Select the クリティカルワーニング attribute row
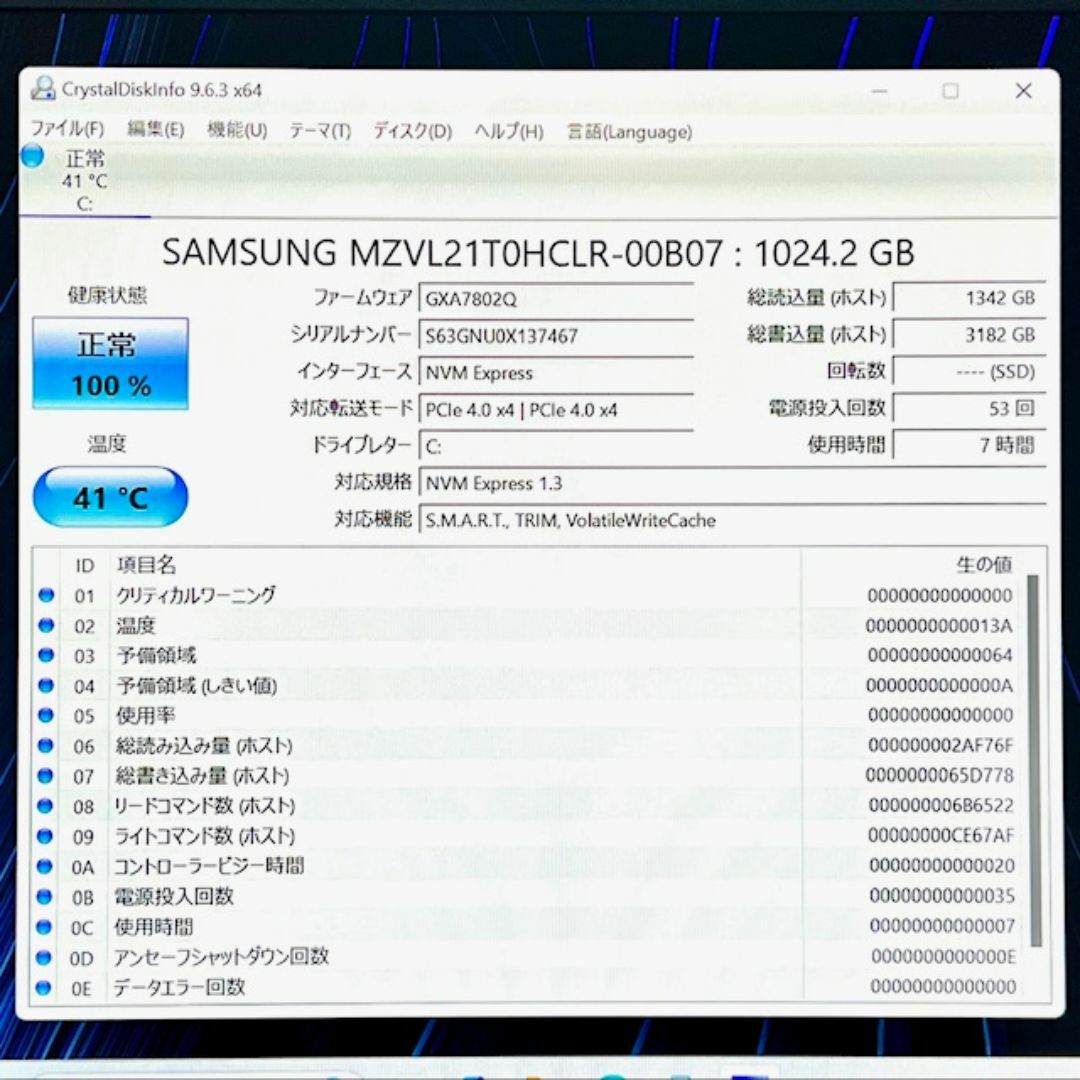The width and height of the screenshot is (1080, 1080). point(528,595)
